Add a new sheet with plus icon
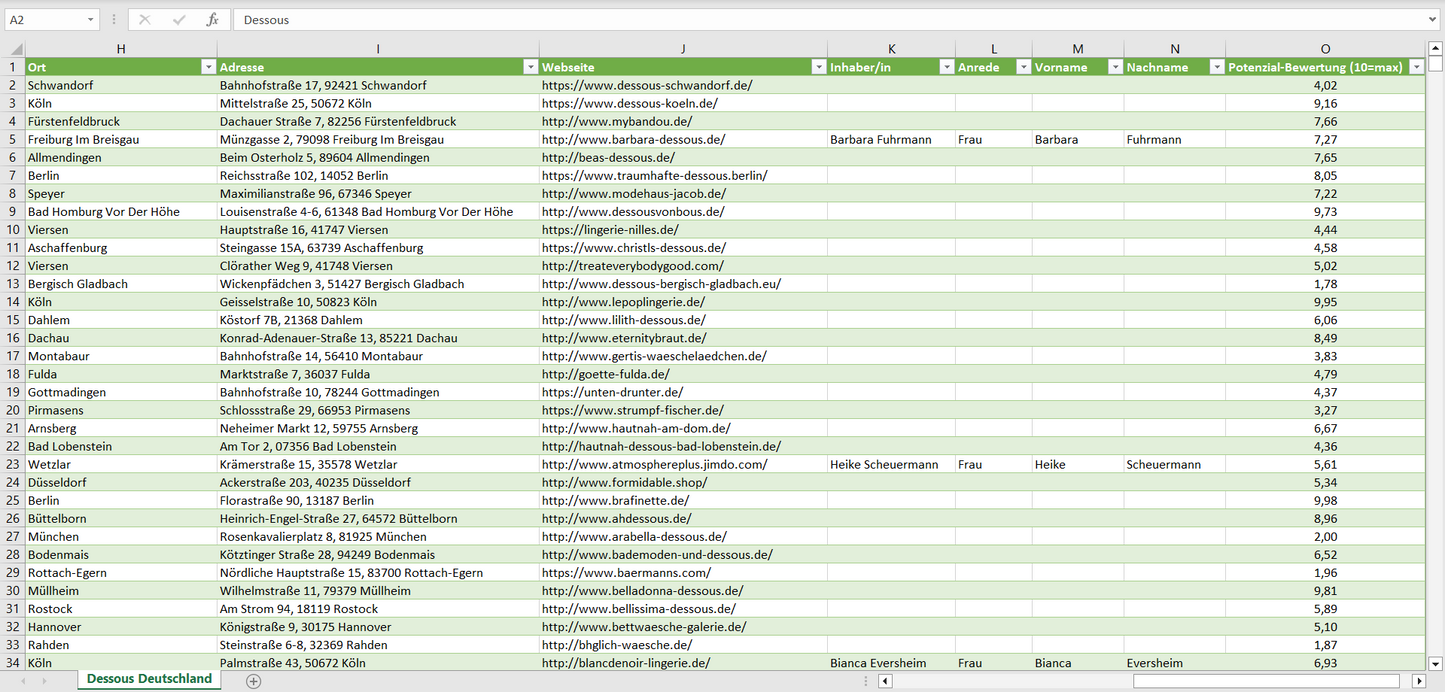Viewport: 1445px width, 692px height. (254, 681)
